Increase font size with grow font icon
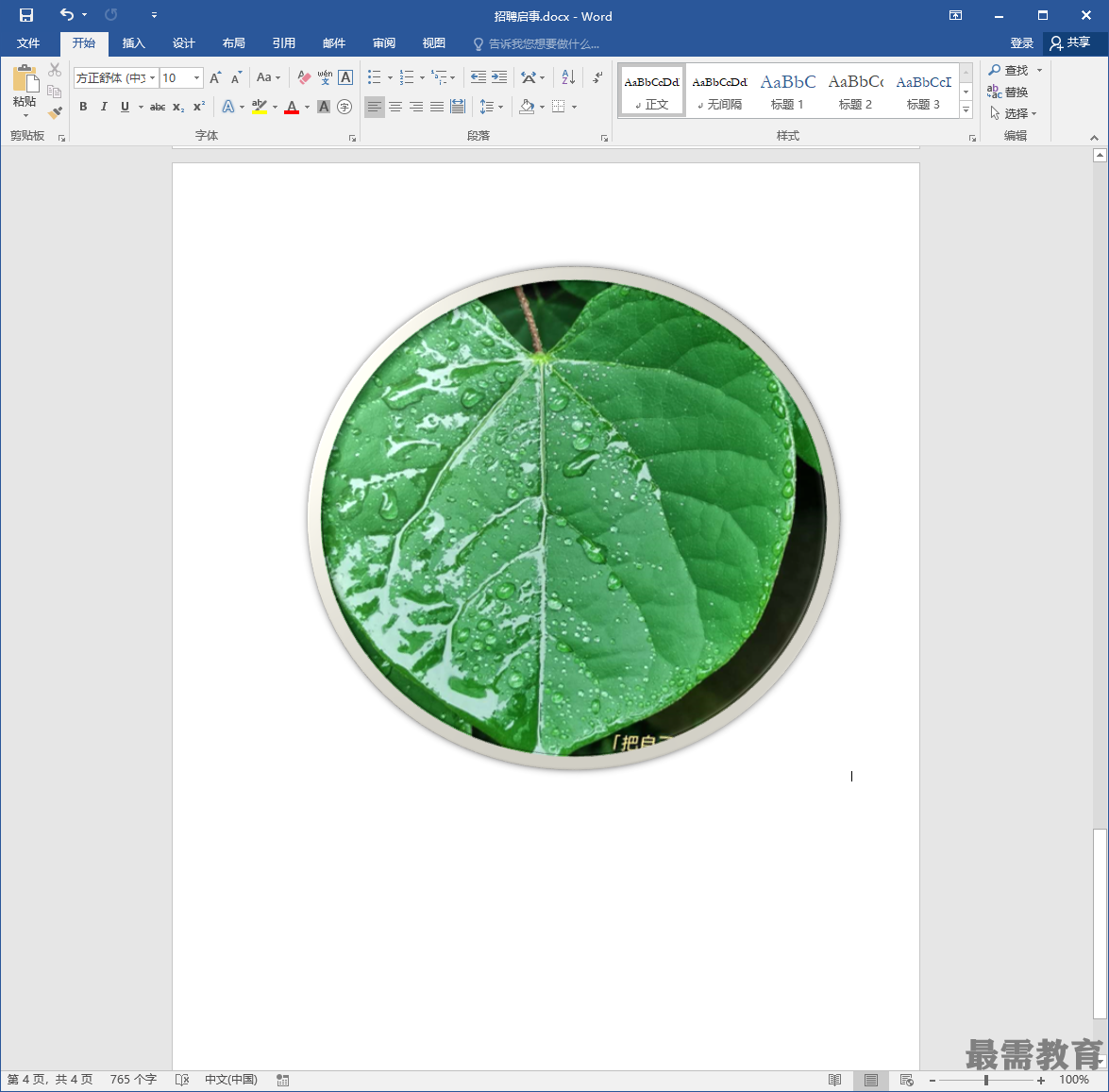The width and height of the screenshot is (1109, 1092). pyautogui.click(x=216, y=77)
